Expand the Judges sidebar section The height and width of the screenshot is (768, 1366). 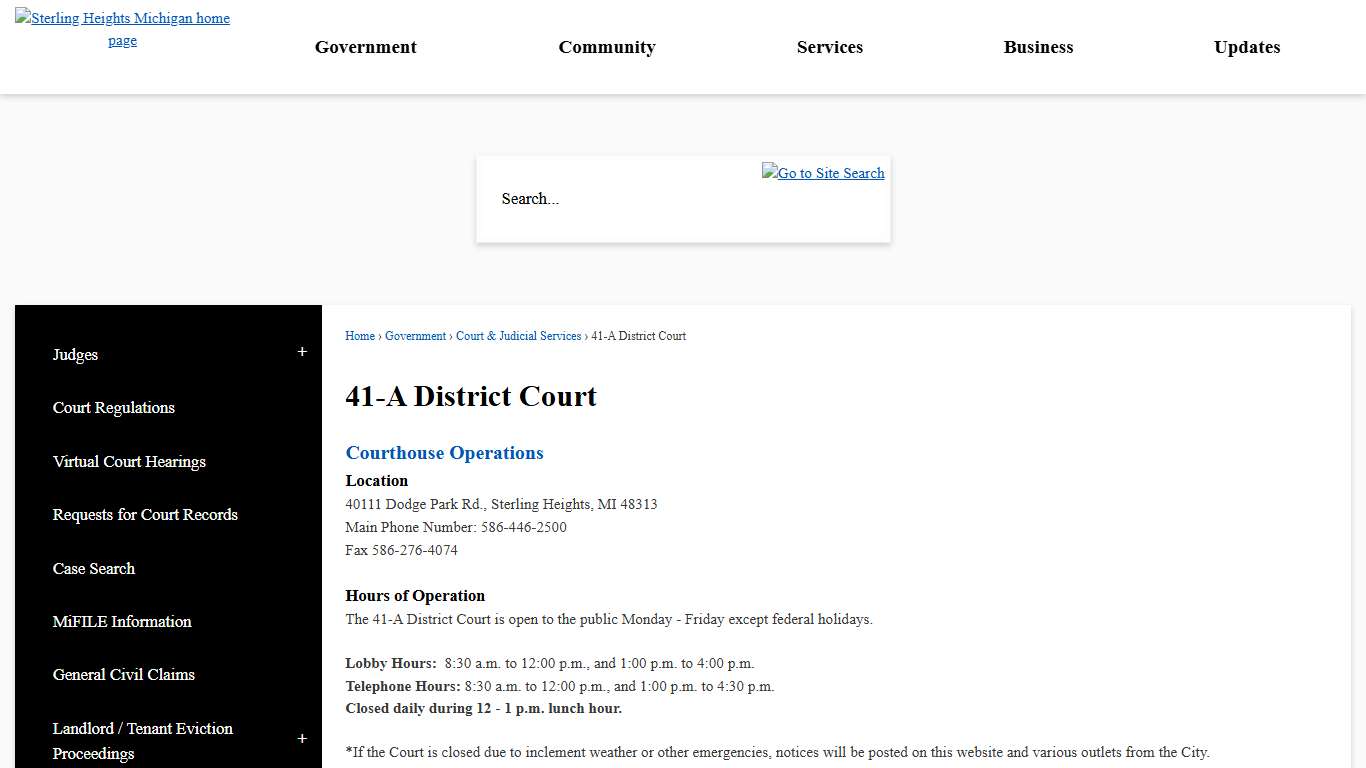point(301,352)
